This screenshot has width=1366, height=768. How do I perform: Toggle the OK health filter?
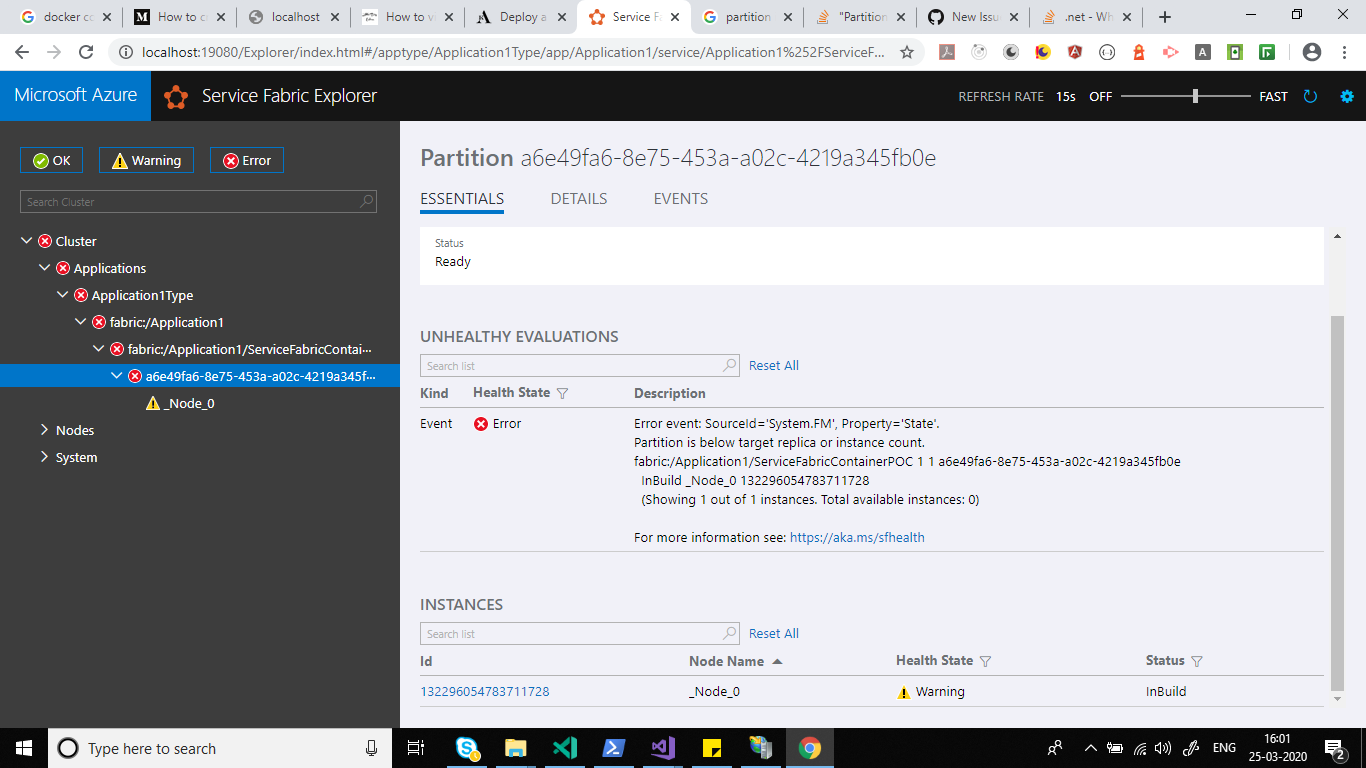click(51, 159)
